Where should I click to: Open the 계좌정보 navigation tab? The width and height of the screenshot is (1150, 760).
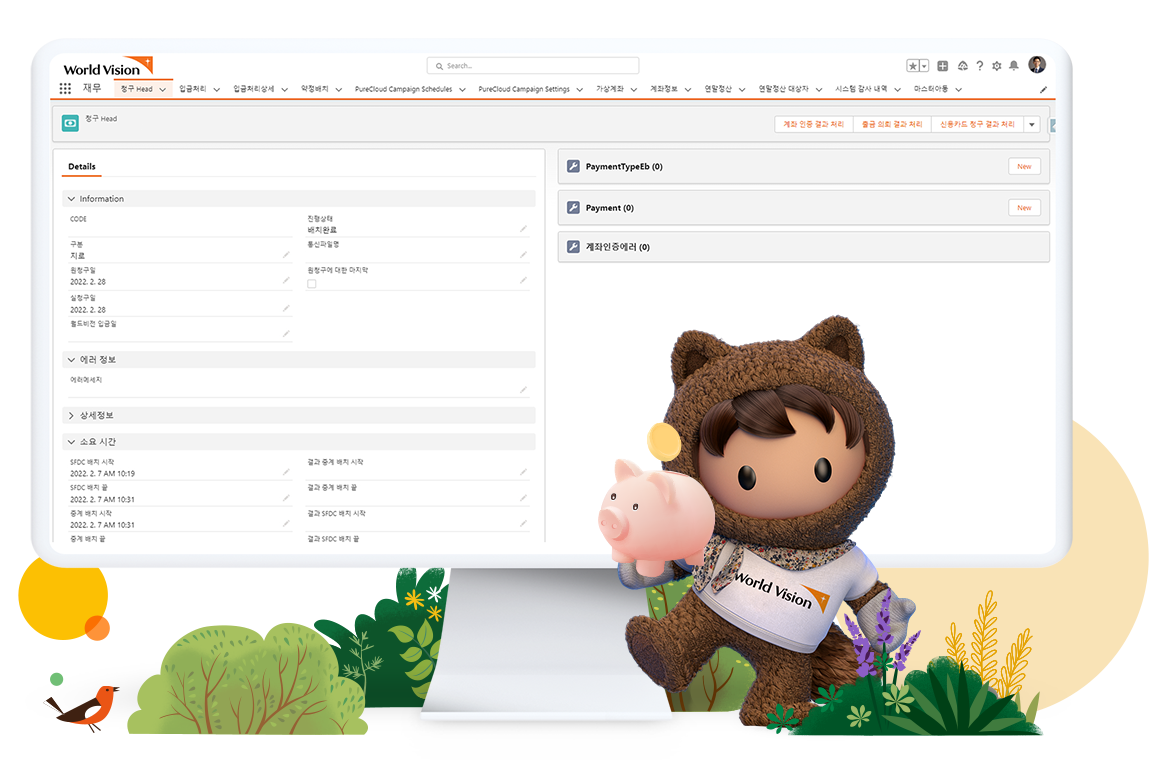(x=664, y=89)
